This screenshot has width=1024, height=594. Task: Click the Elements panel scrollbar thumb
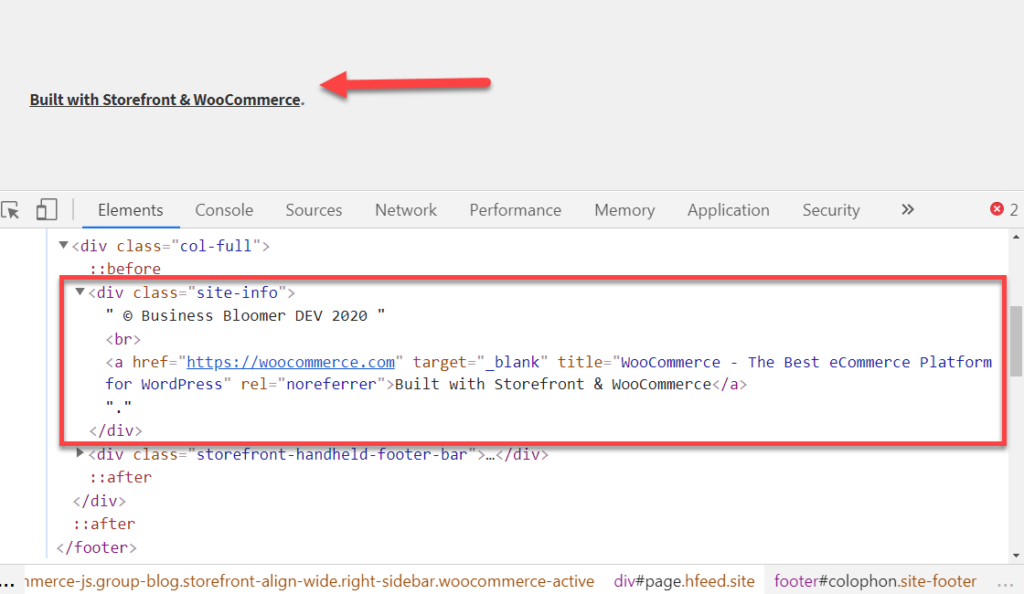[1016, 341]
